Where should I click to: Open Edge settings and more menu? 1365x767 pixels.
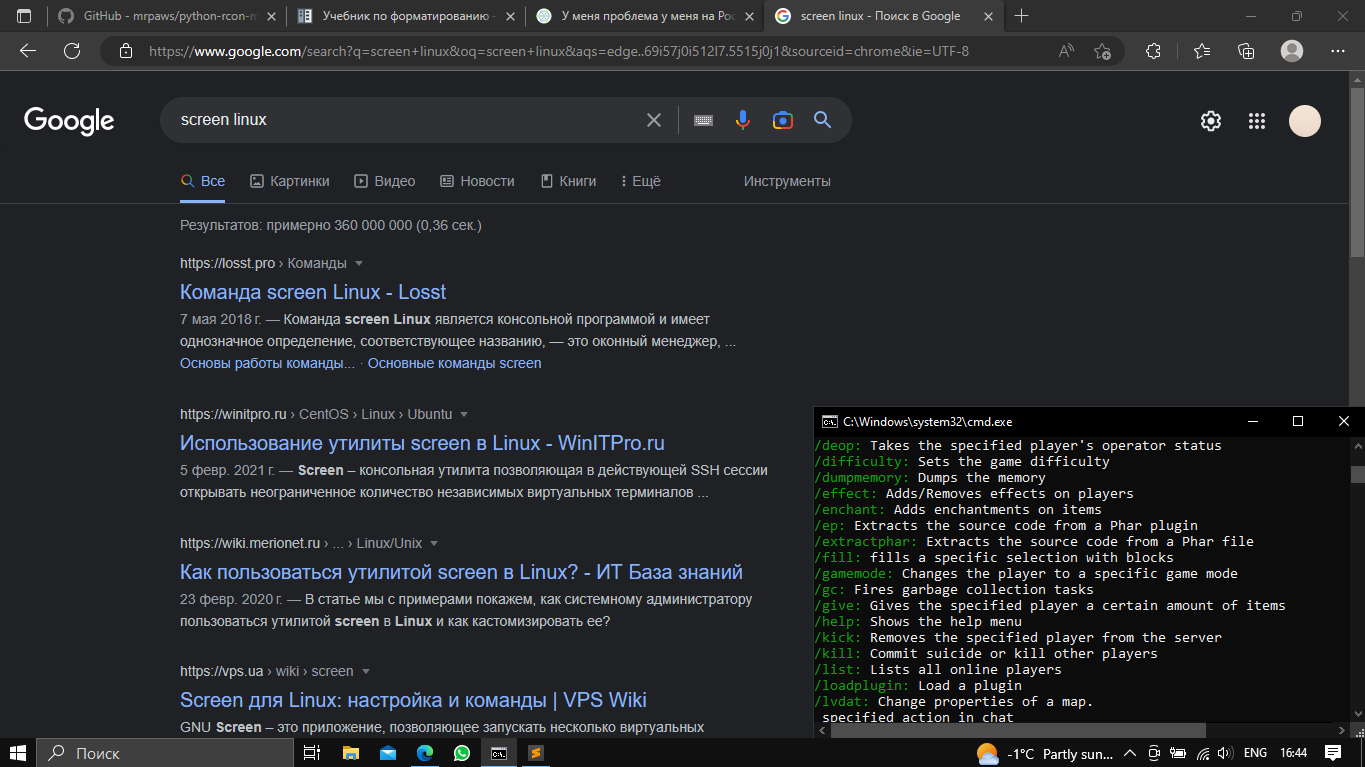1338,51
